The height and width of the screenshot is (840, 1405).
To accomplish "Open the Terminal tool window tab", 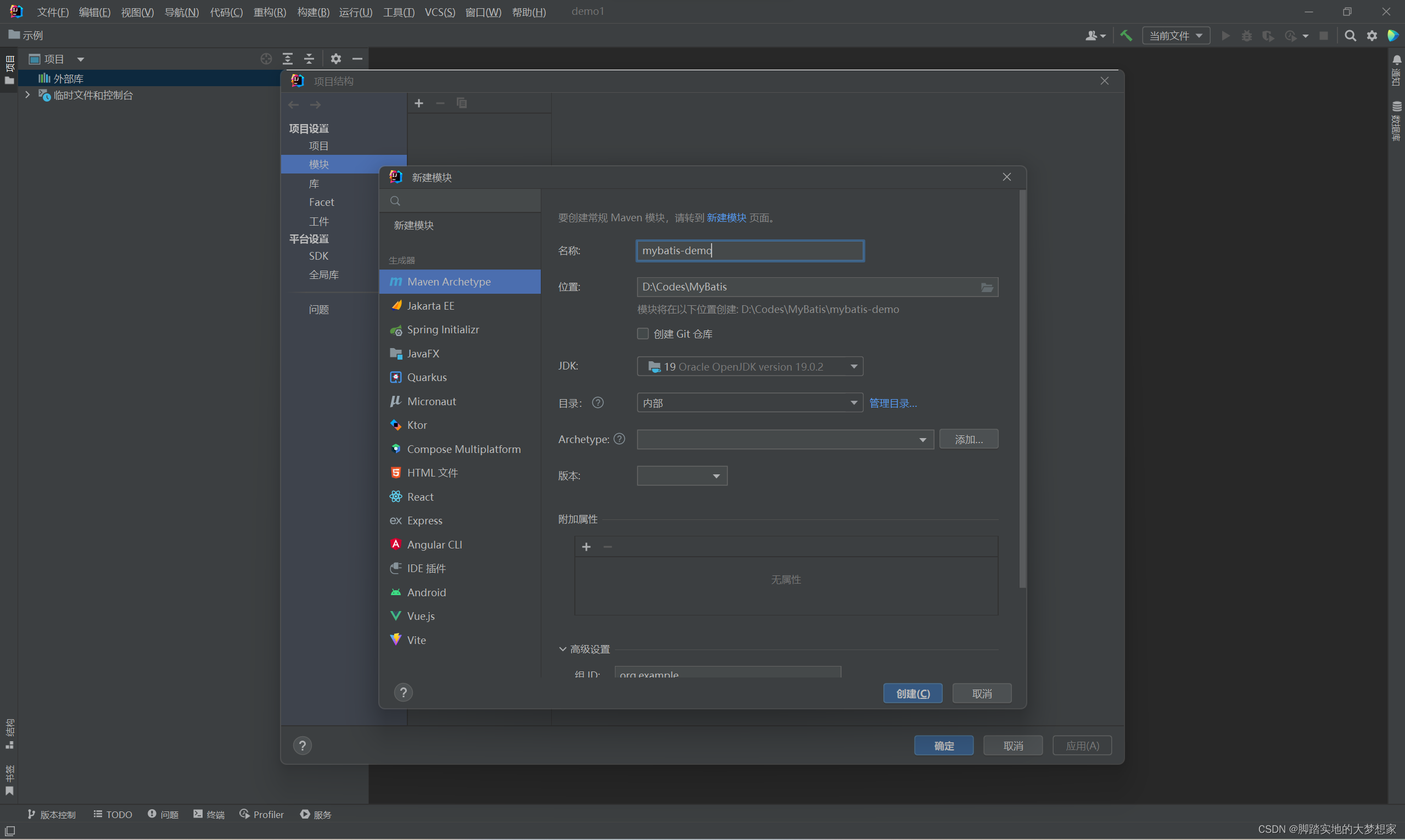I will pyautogui.click(x=209, y=814).
